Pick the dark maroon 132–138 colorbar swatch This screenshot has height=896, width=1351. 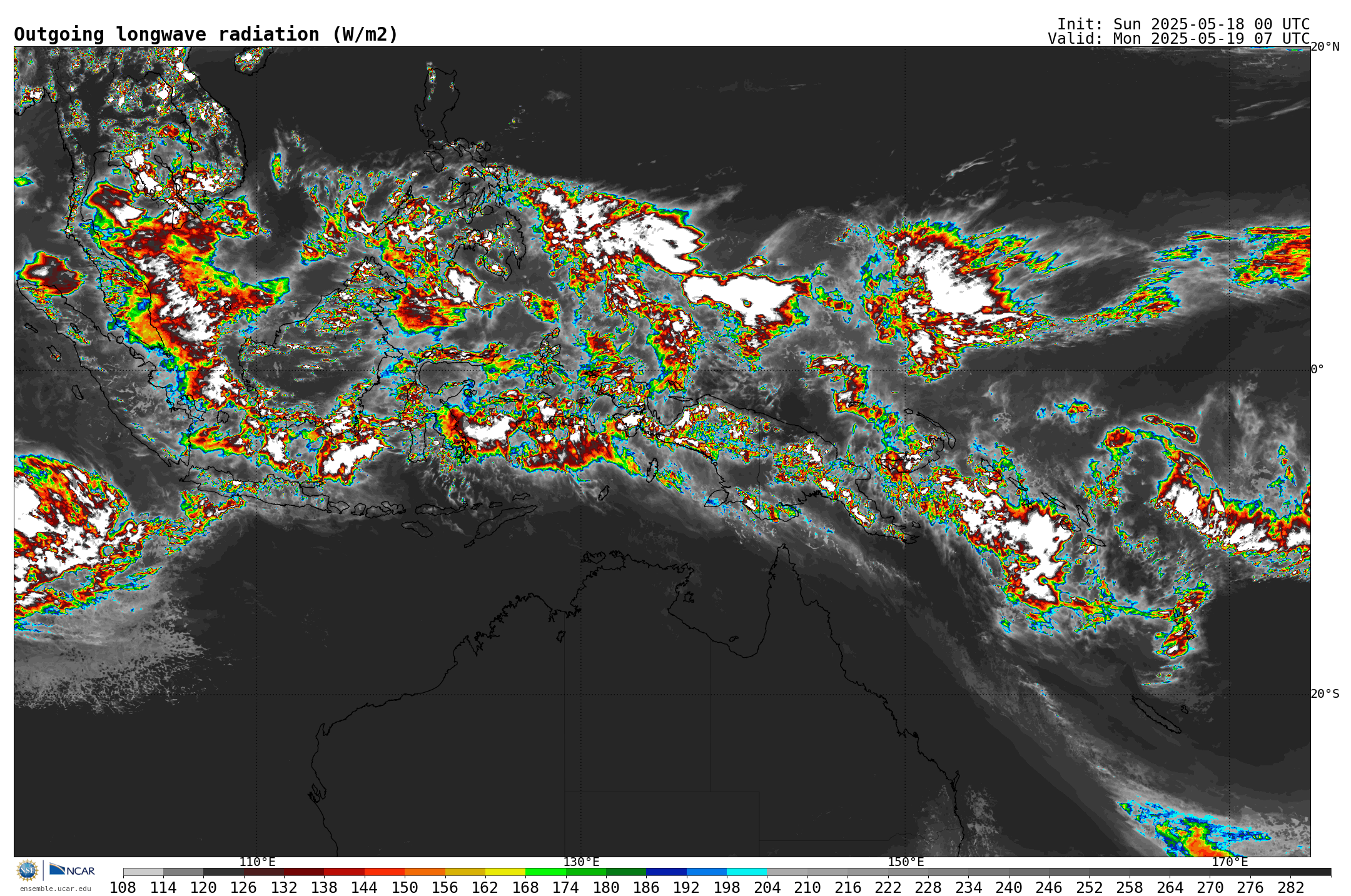coord(304,872)
